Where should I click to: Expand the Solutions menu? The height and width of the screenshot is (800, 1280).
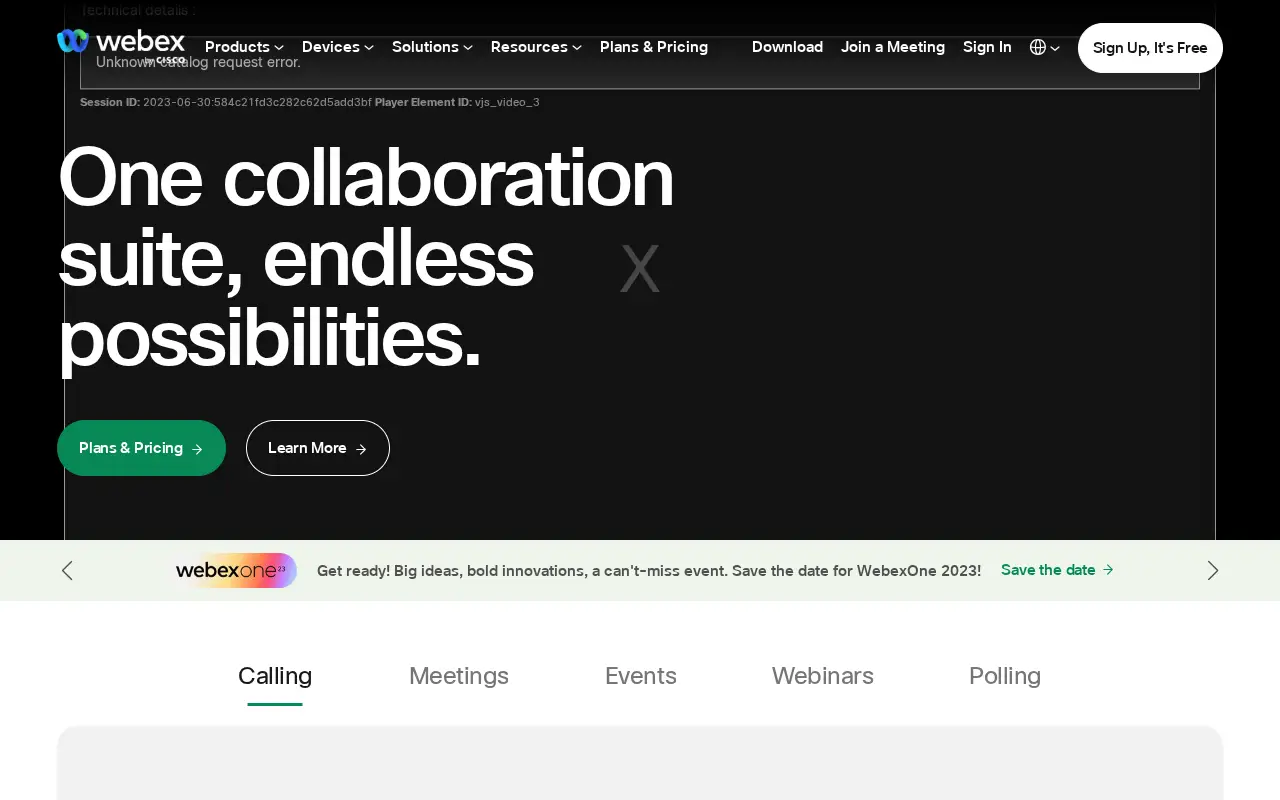432,47
